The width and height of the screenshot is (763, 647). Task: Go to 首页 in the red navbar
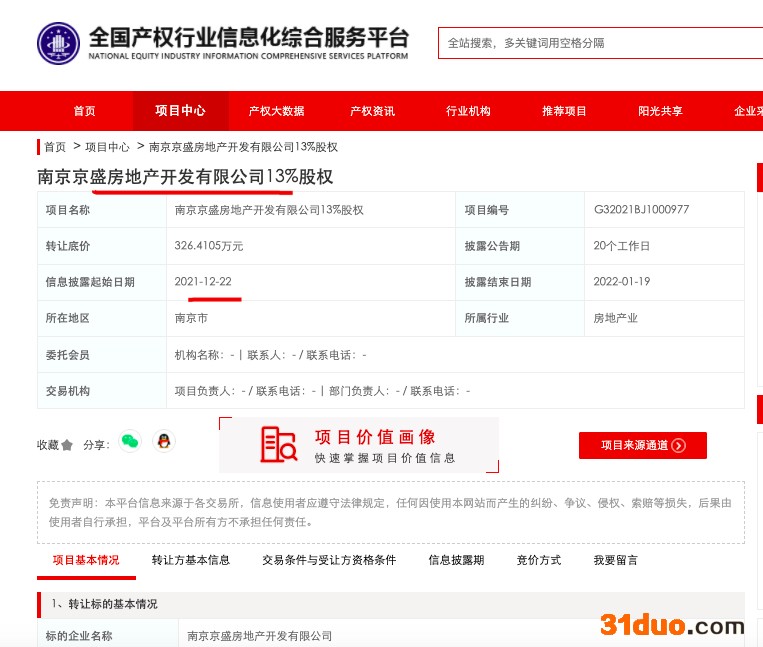click(84, 111)
